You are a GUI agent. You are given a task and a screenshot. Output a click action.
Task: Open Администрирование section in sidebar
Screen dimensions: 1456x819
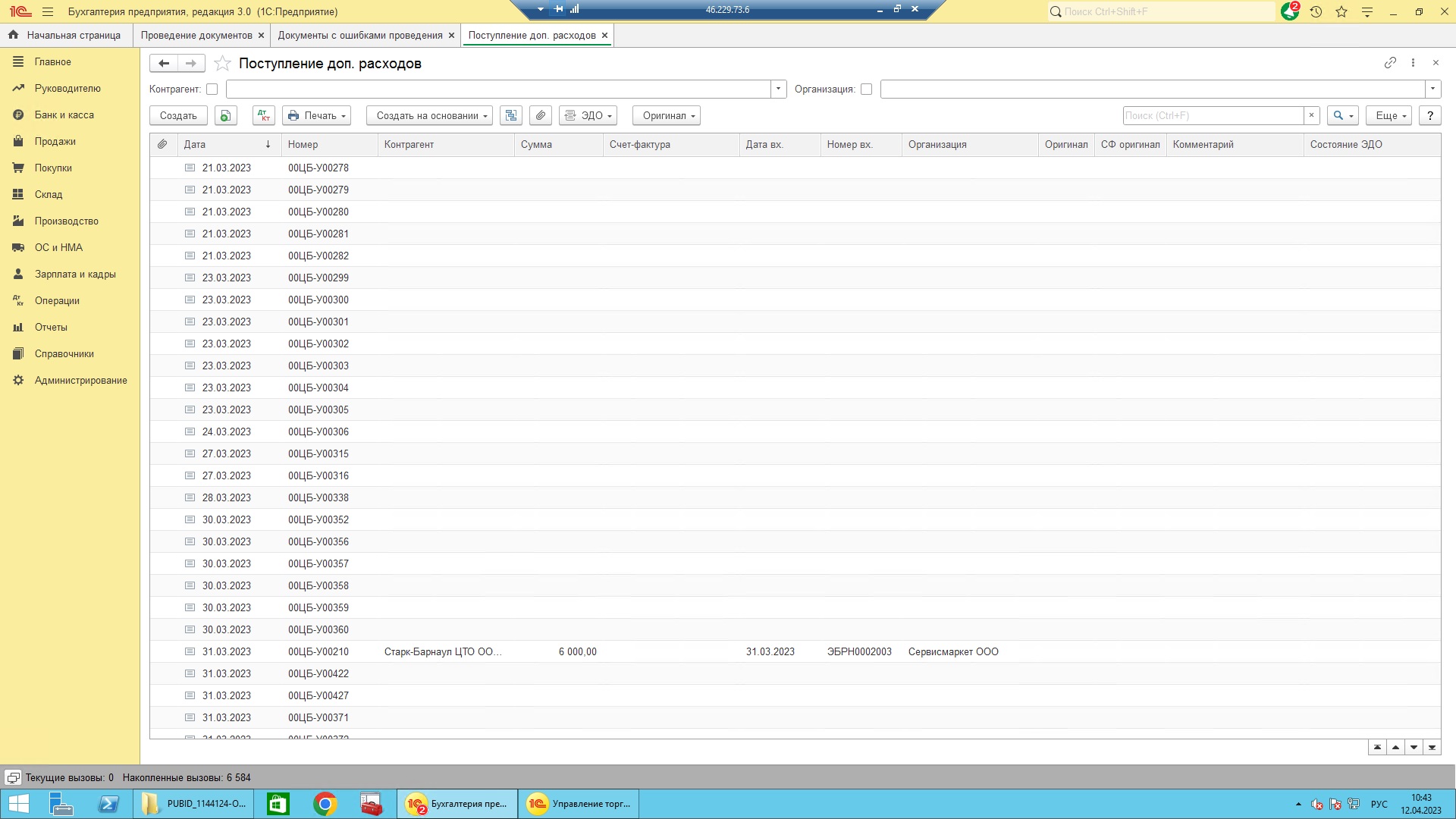click(80, 381)
